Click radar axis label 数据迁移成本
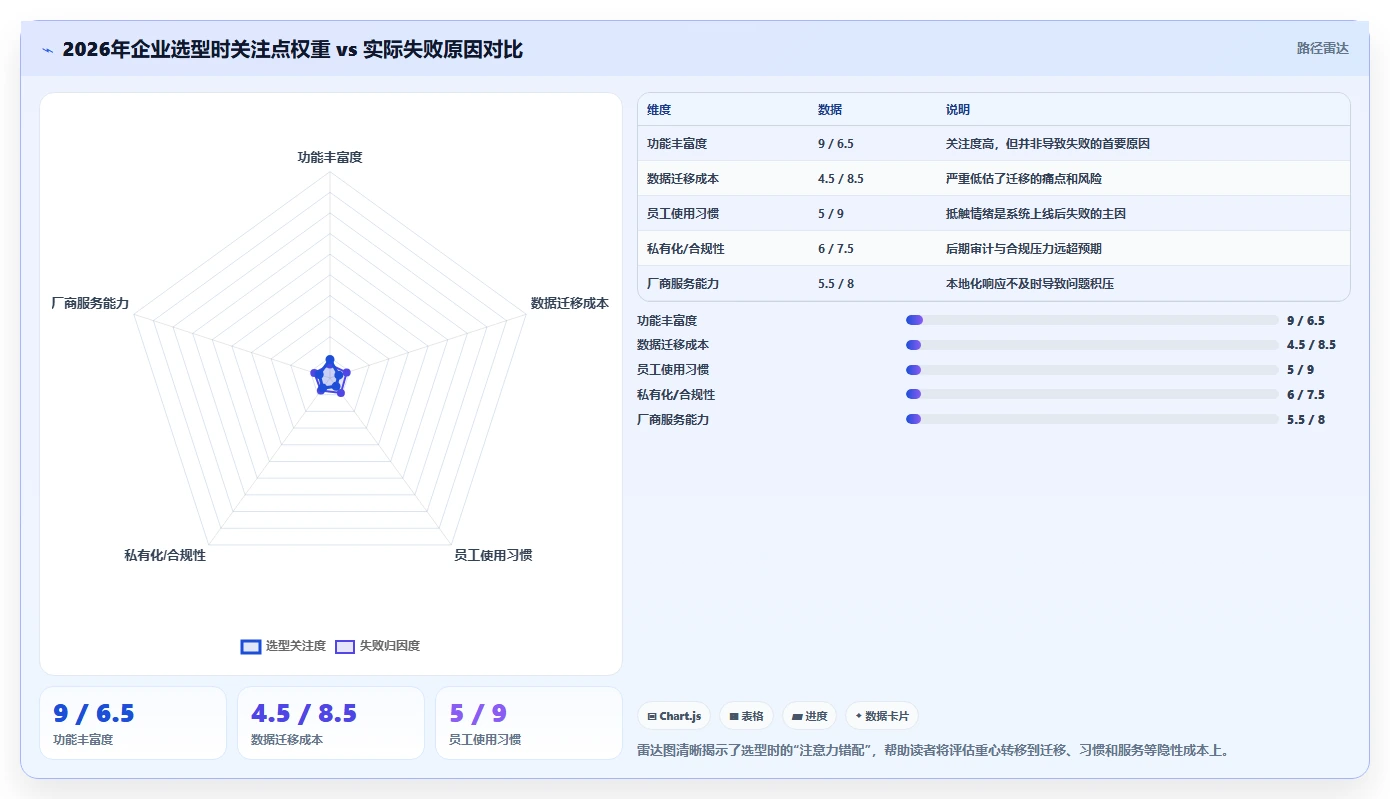The height and width of the screenshot is (799, 1390). 570,303
